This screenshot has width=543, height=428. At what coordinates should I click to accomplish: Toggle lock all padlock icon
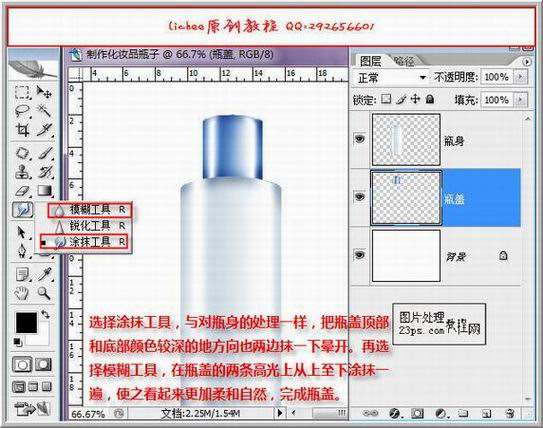(430, 99)
